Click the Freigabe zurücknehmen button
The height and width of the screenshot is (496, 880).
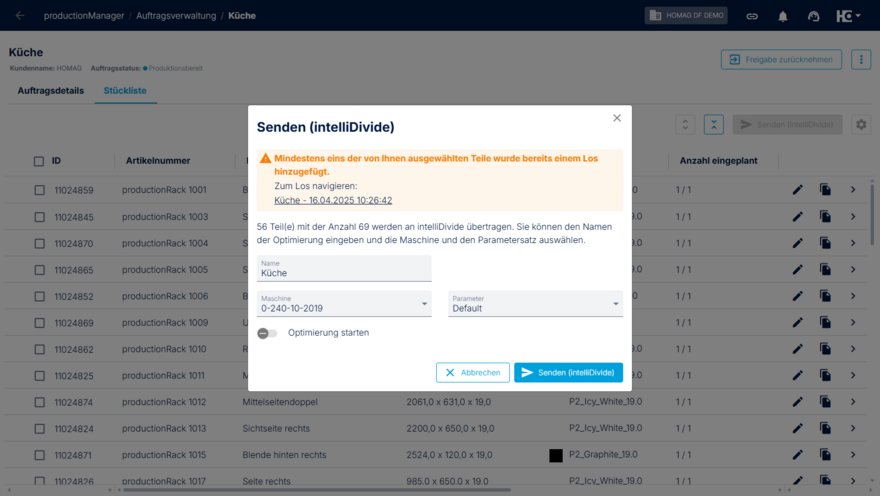781,59
